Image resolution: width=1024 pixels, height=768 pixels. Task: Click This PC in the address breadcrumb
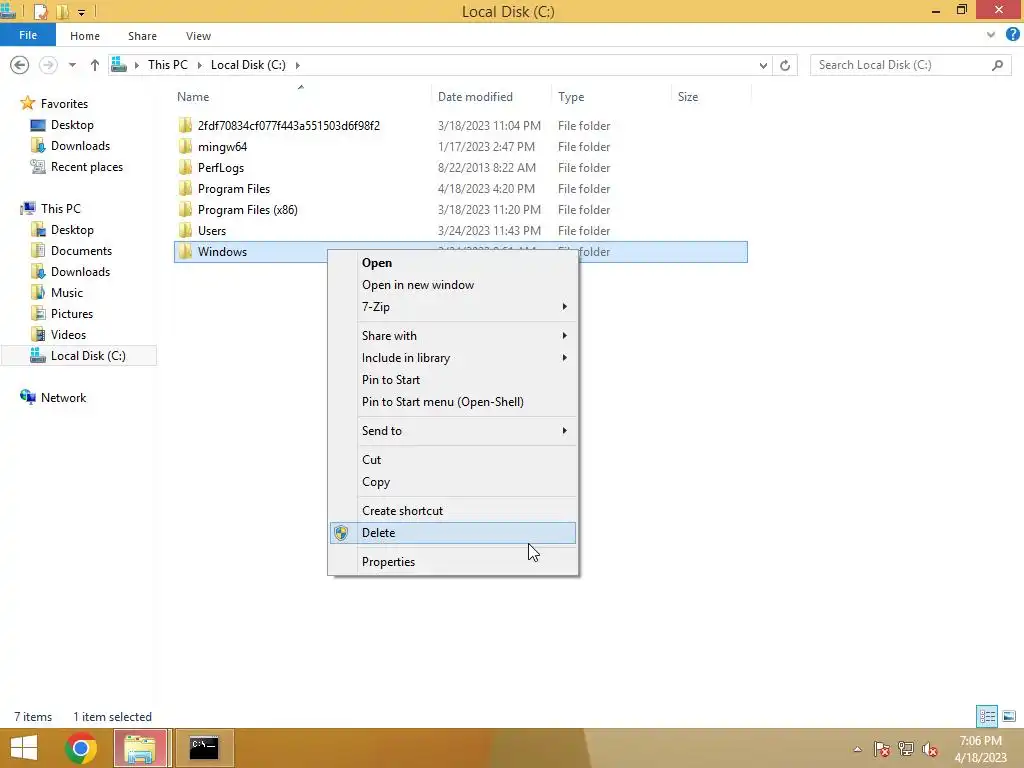pos(168,65)
